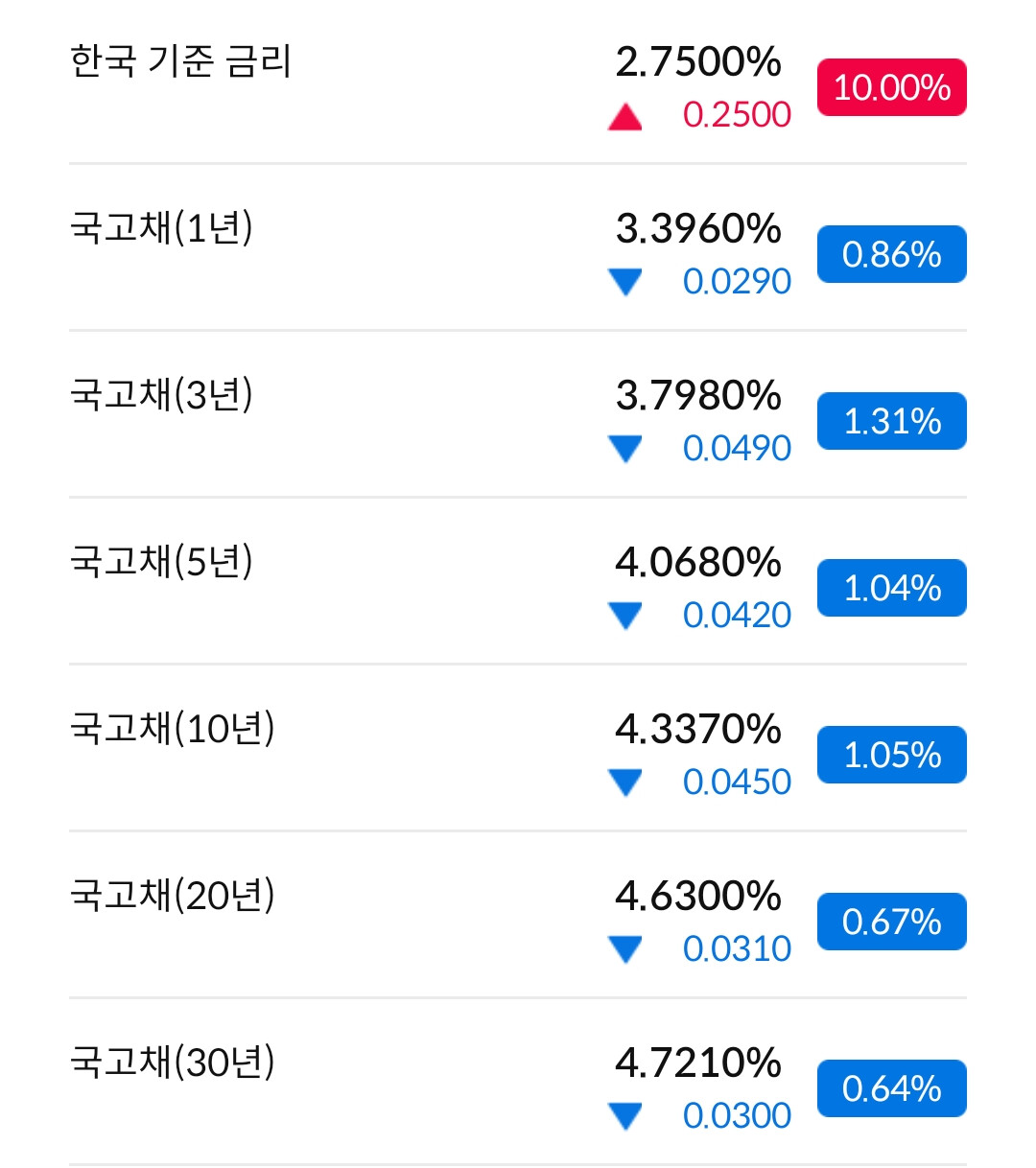Viewport: 1036px width, 1168px height.
Task: Click the 4.6300% rate for 국고채(20년)
Action: coord(698,896)
